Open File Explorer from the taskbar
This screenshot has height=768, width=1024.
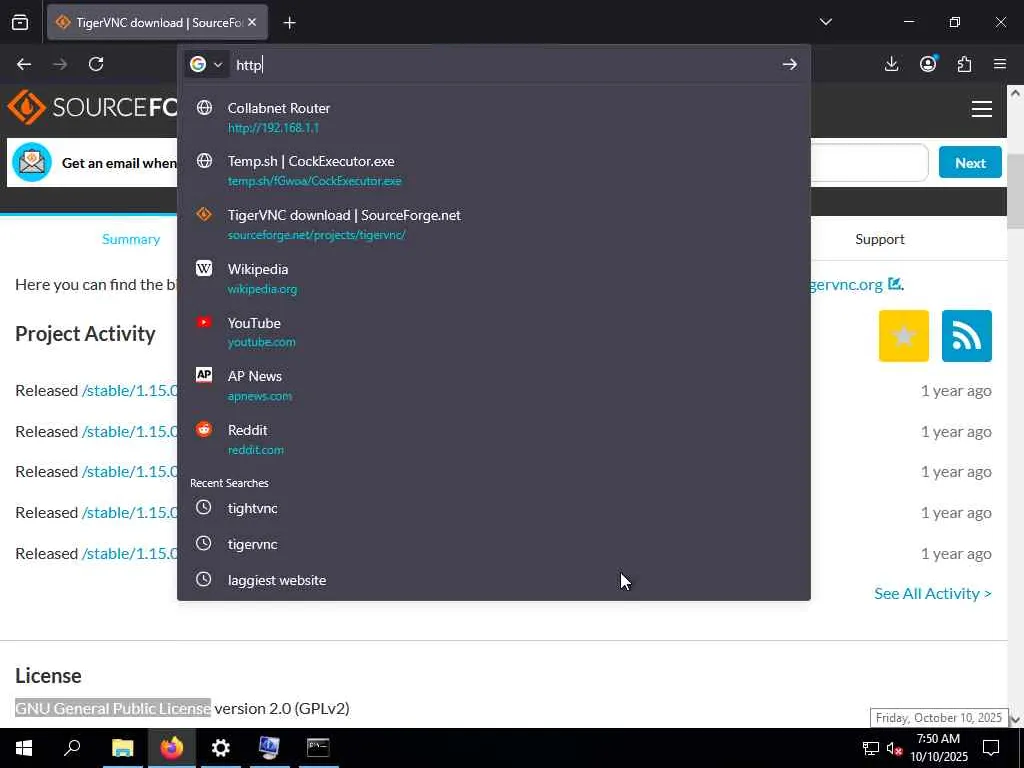pyautogui.click(x=122, y=748)
